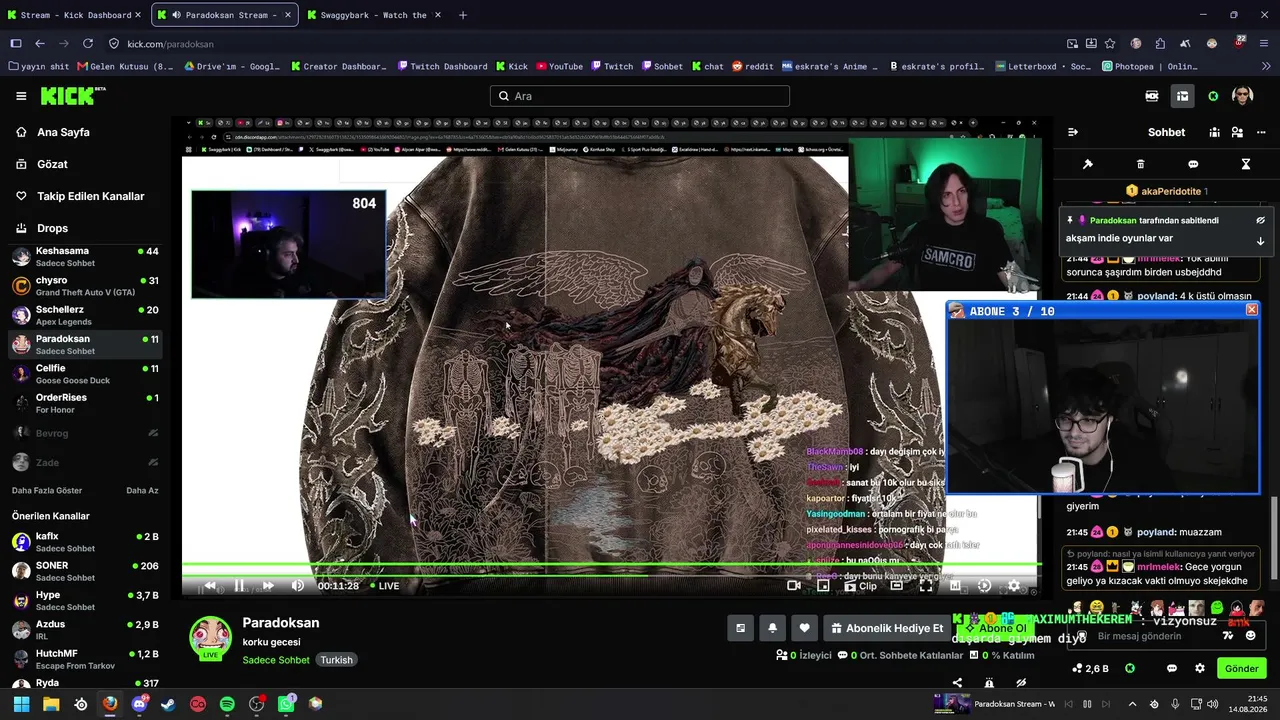Toggle theater mode on the player
1280x720 pixels.
click(x=897, y=586)
